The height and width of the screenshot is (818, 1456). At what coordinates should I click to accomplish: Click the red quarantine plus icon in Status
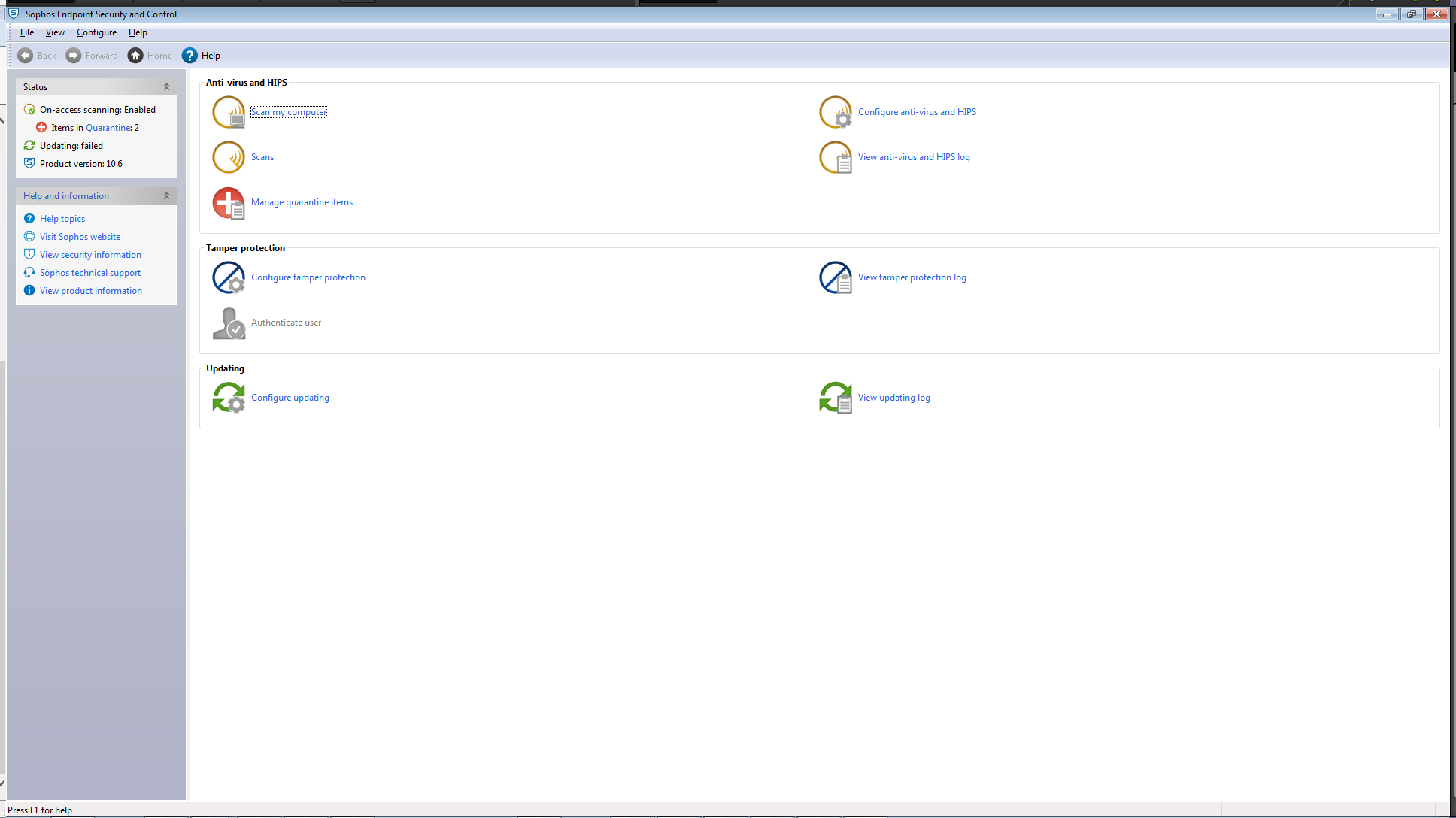41,128
